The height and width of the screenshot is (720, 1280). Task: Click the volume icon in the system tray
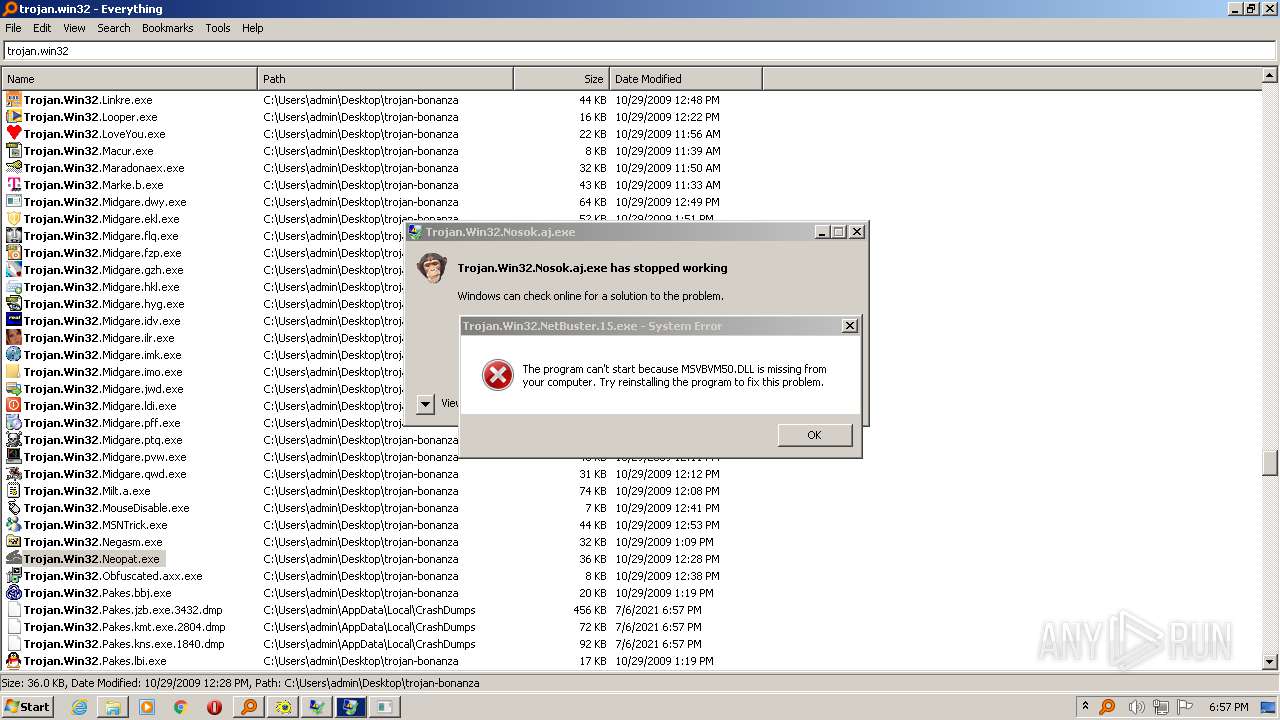click(1136, 707)
